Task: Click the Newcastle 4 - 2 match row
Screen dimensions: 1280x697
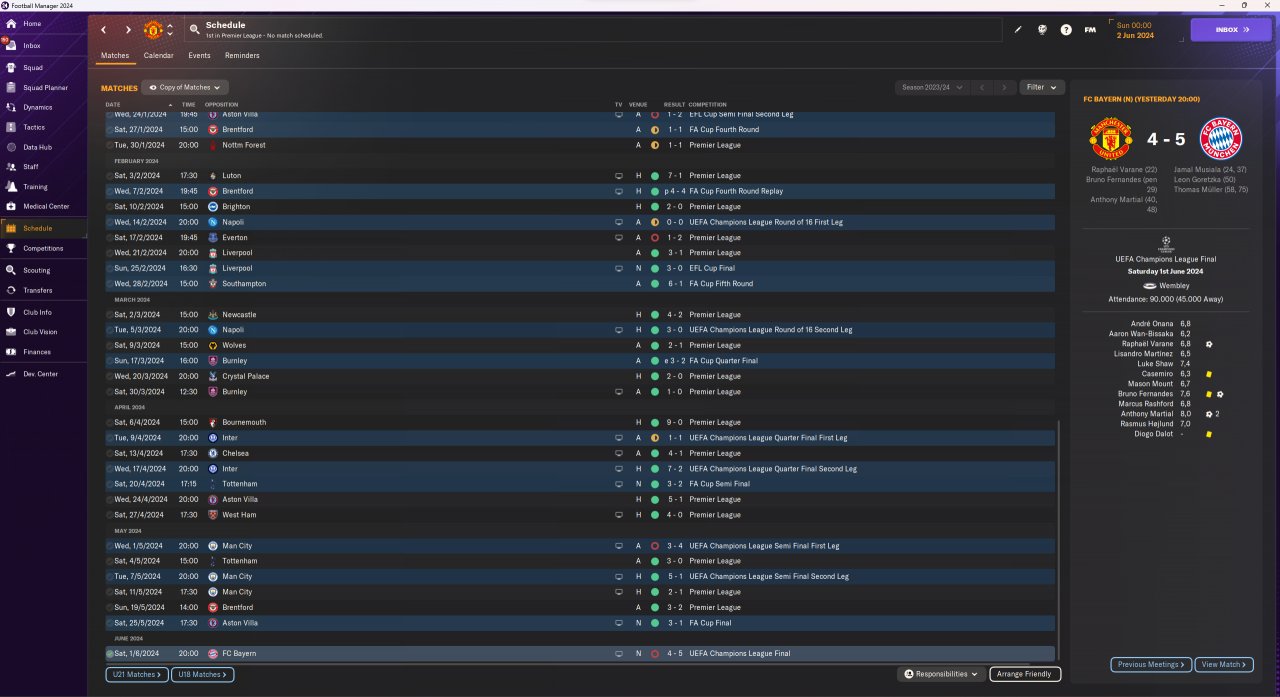Action: tap(580, 315)
